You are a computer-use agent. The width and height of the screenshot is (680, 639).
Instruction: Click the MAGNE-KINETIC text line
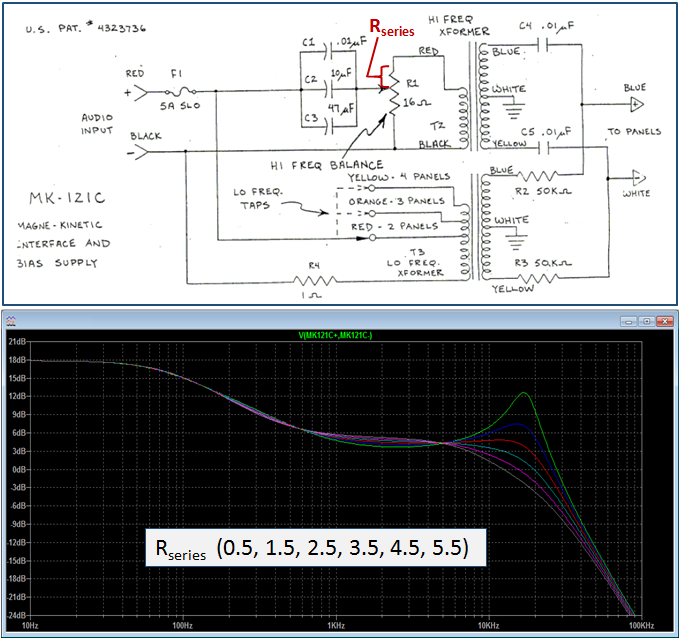pyautogui.click(x=60, y=225)
